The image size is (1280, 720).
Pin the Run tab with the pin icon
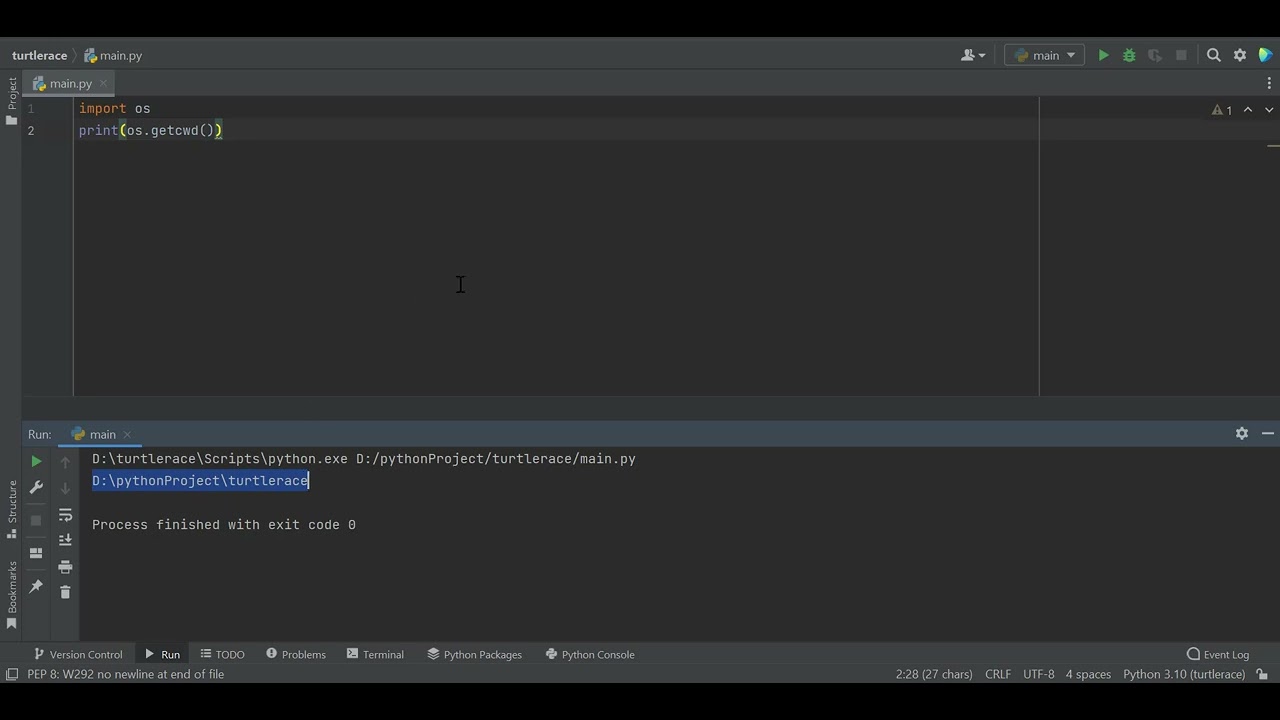[x=36, y=586]
